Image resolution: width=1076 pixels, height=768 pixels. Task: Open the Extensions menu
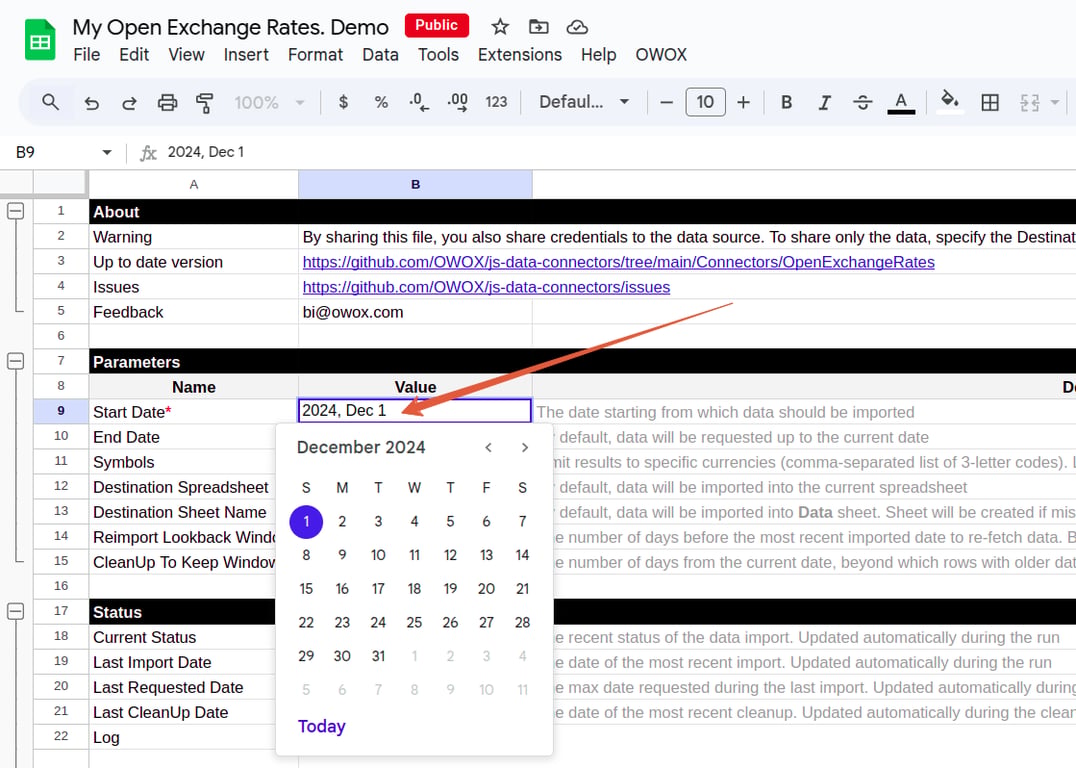click(519, 55)
